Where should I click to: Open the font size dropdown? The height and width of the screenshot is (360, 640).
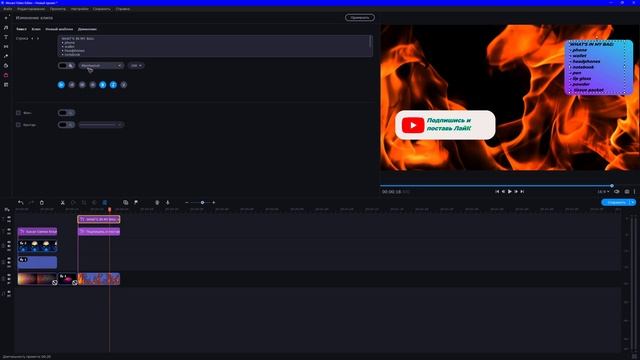point(136,65)
